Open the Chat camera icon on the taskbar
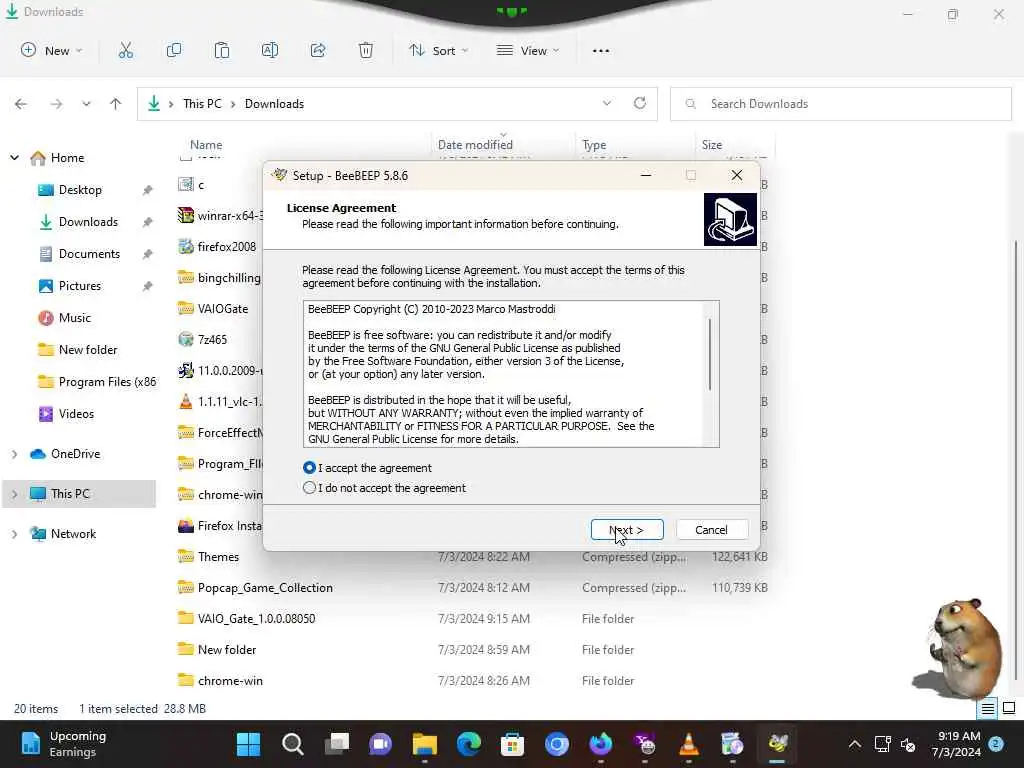The height and width of the screenshot is (768, 1024). (381, 744)
